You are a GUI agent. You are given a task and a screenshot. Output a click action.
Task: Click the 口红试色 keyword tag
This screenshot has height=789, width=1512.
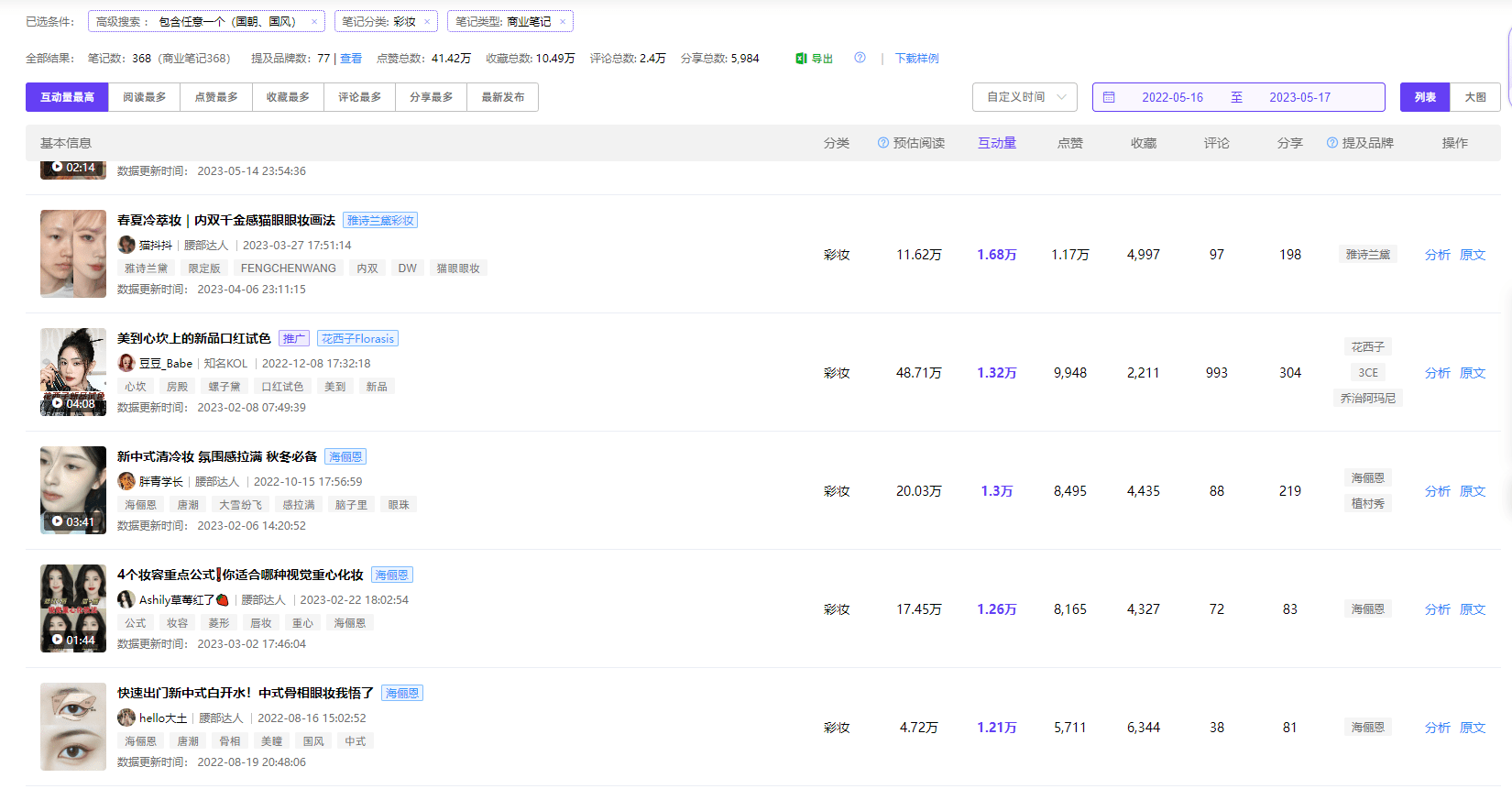click(x=282, y=387)
